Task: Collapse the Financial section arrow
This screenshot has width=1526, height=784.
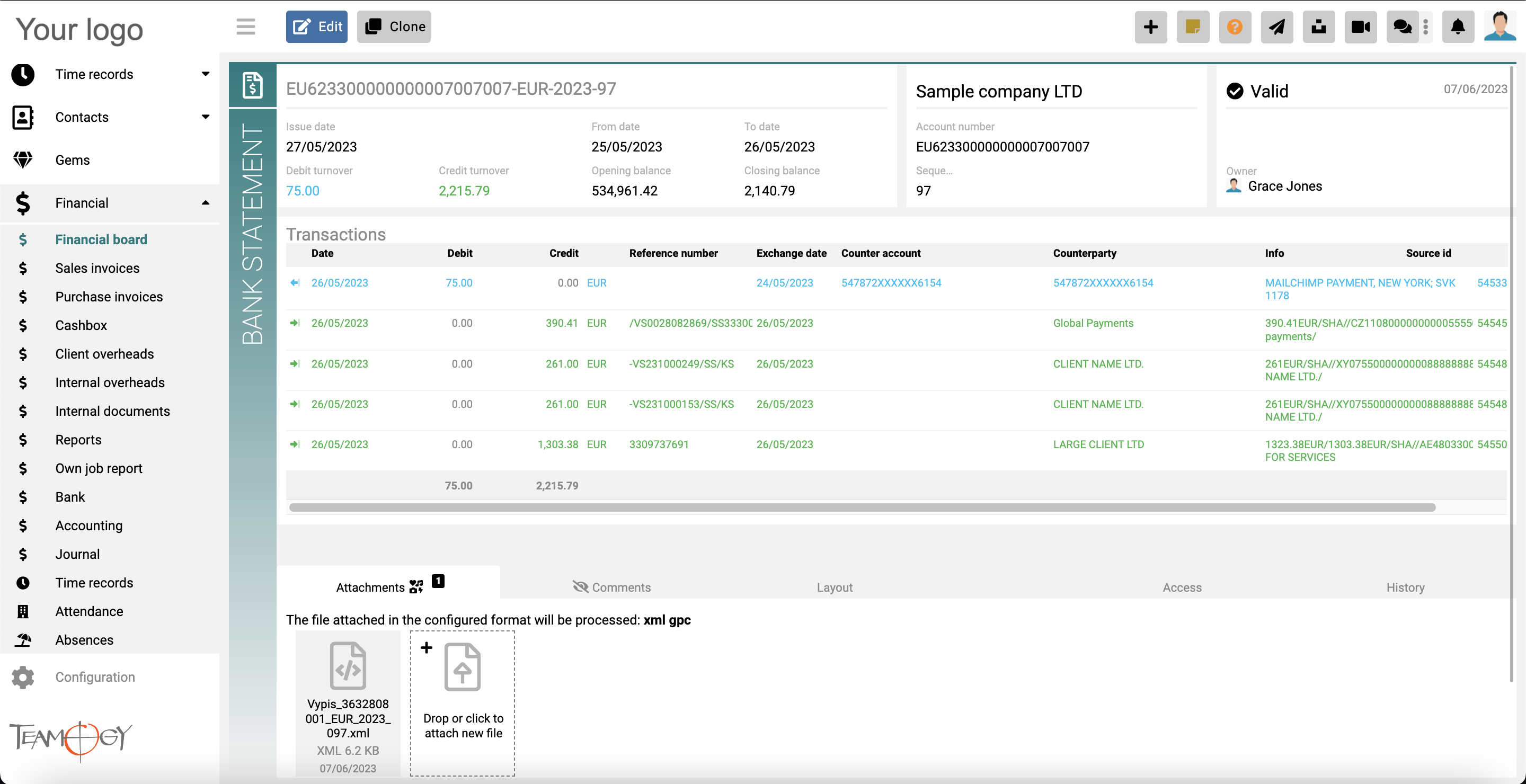Action: click(206, 203)
